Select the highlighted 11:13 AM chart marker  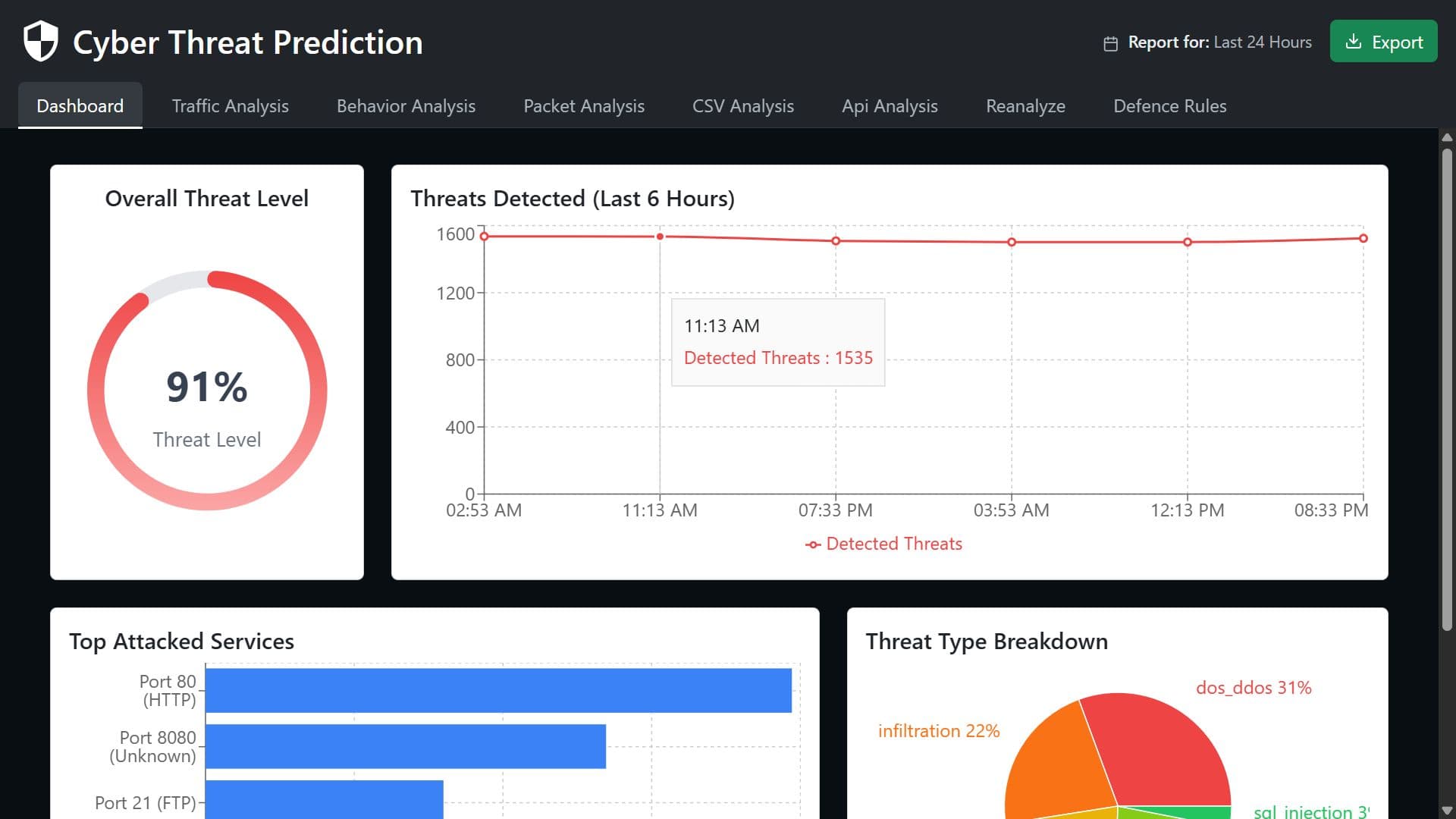tap(659, 236)
